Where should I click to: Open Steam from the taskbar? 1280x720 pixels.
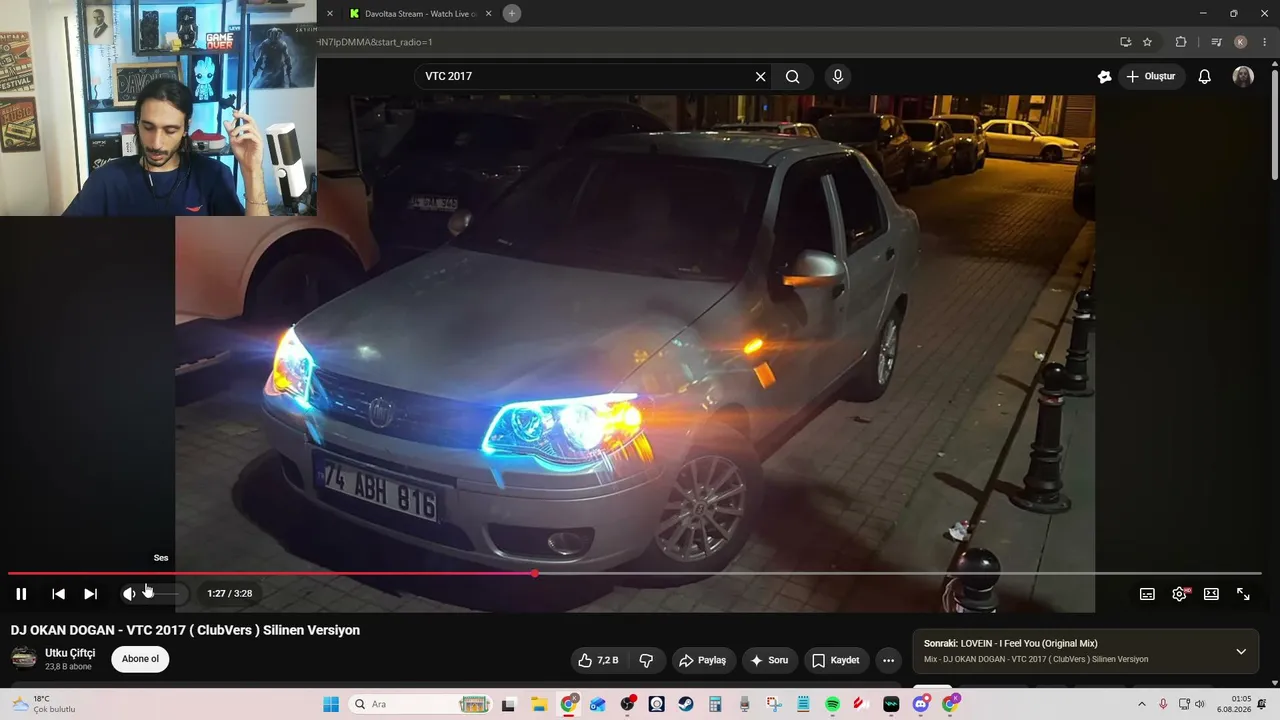tap(686, 704)
